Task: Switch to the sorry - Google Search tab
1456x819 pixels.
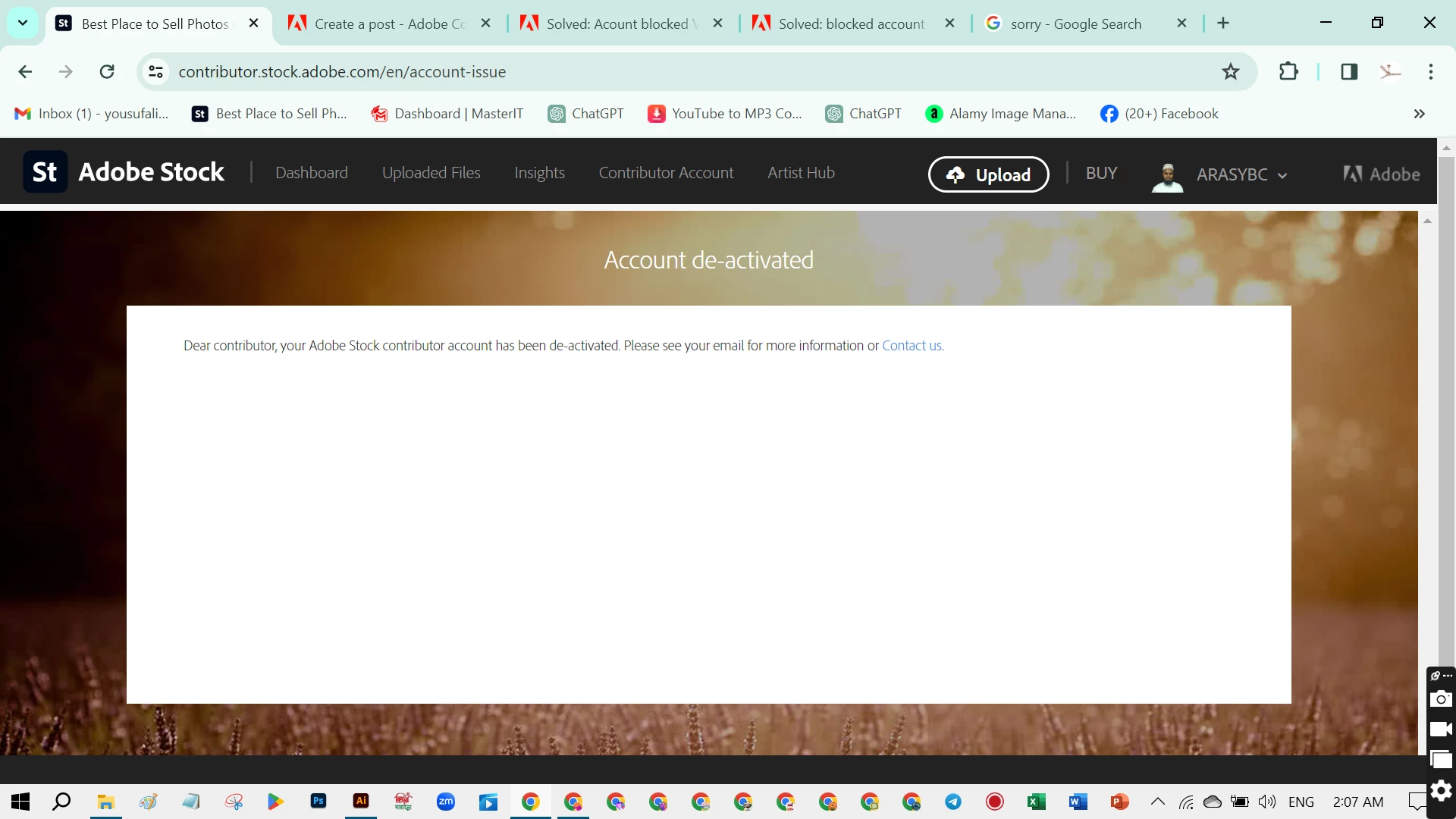Action: pos(1075,24)
